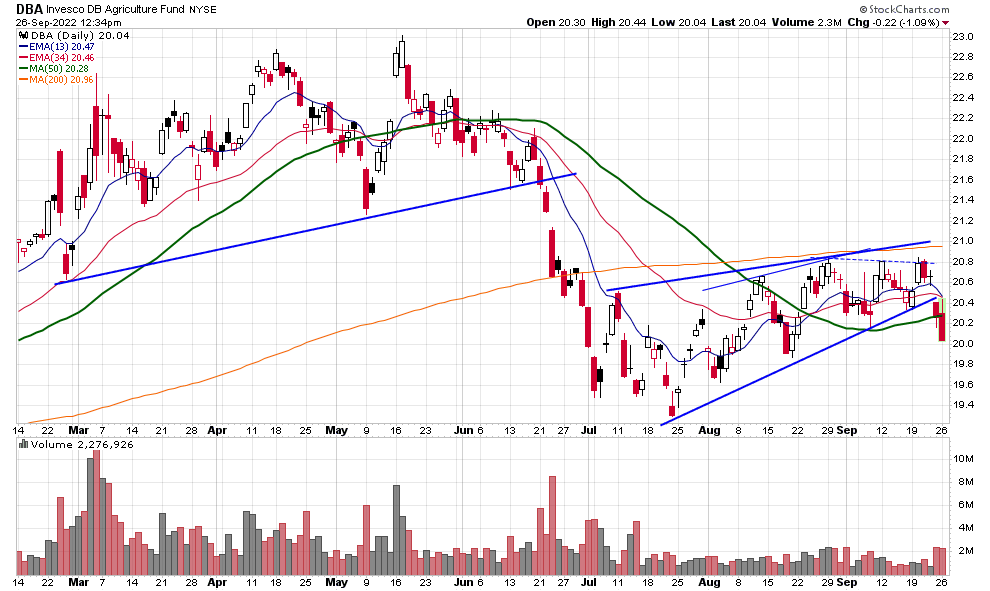This screenshot has height=591, width=990.
Task: Open the StockCharts.com attribution text
Action: 904,9
